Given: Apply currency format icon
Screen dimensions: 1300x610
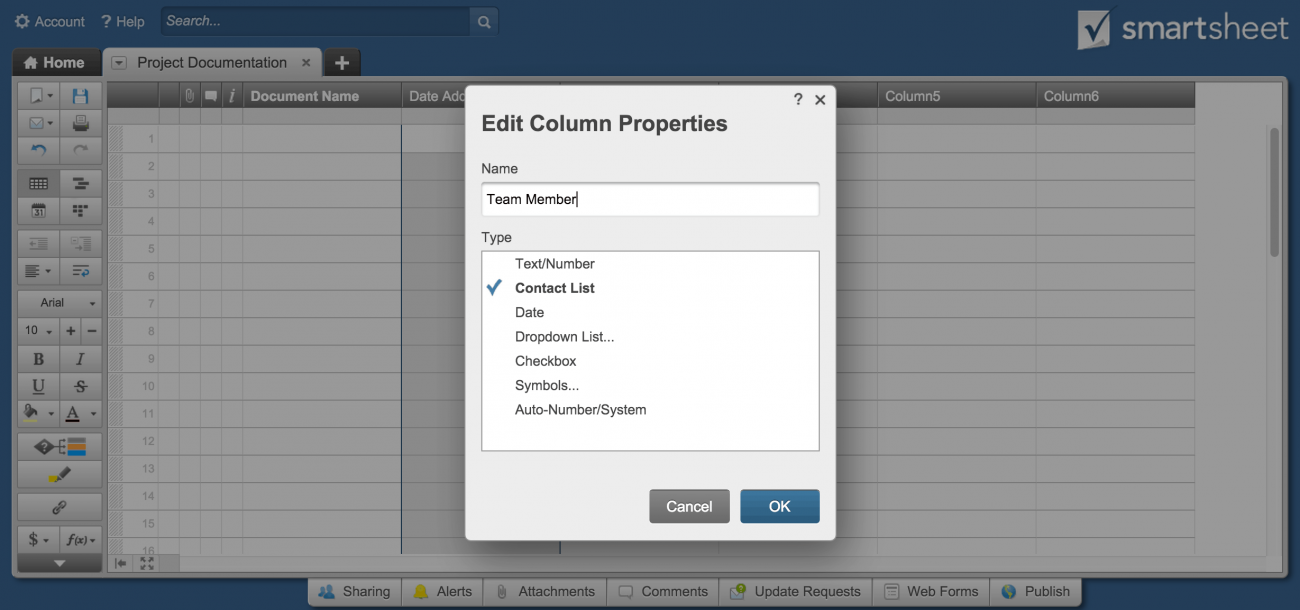Looking at the screenshot, I should click(x=32, y=540).
